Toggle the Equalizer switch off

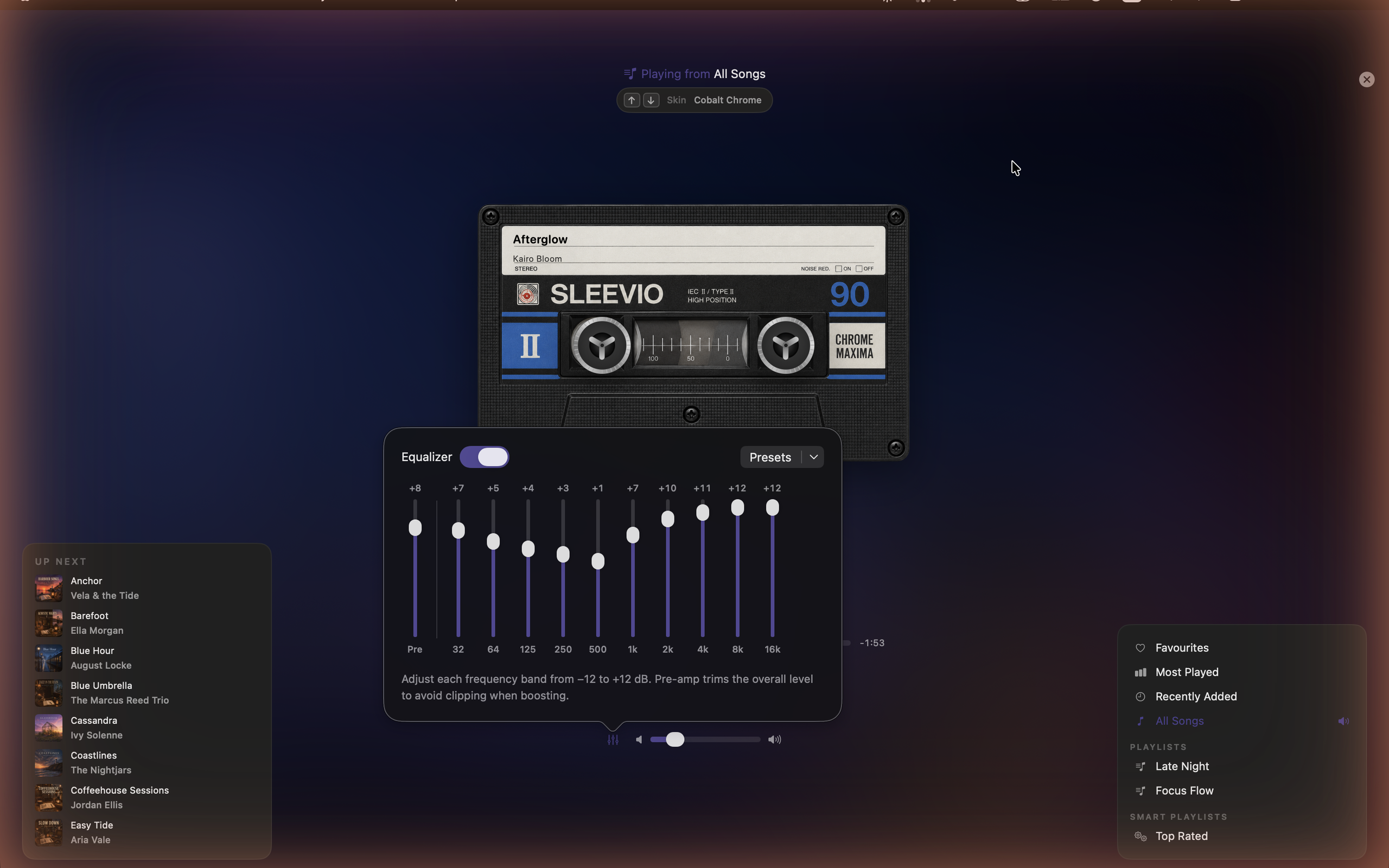[x=484, y=457]
